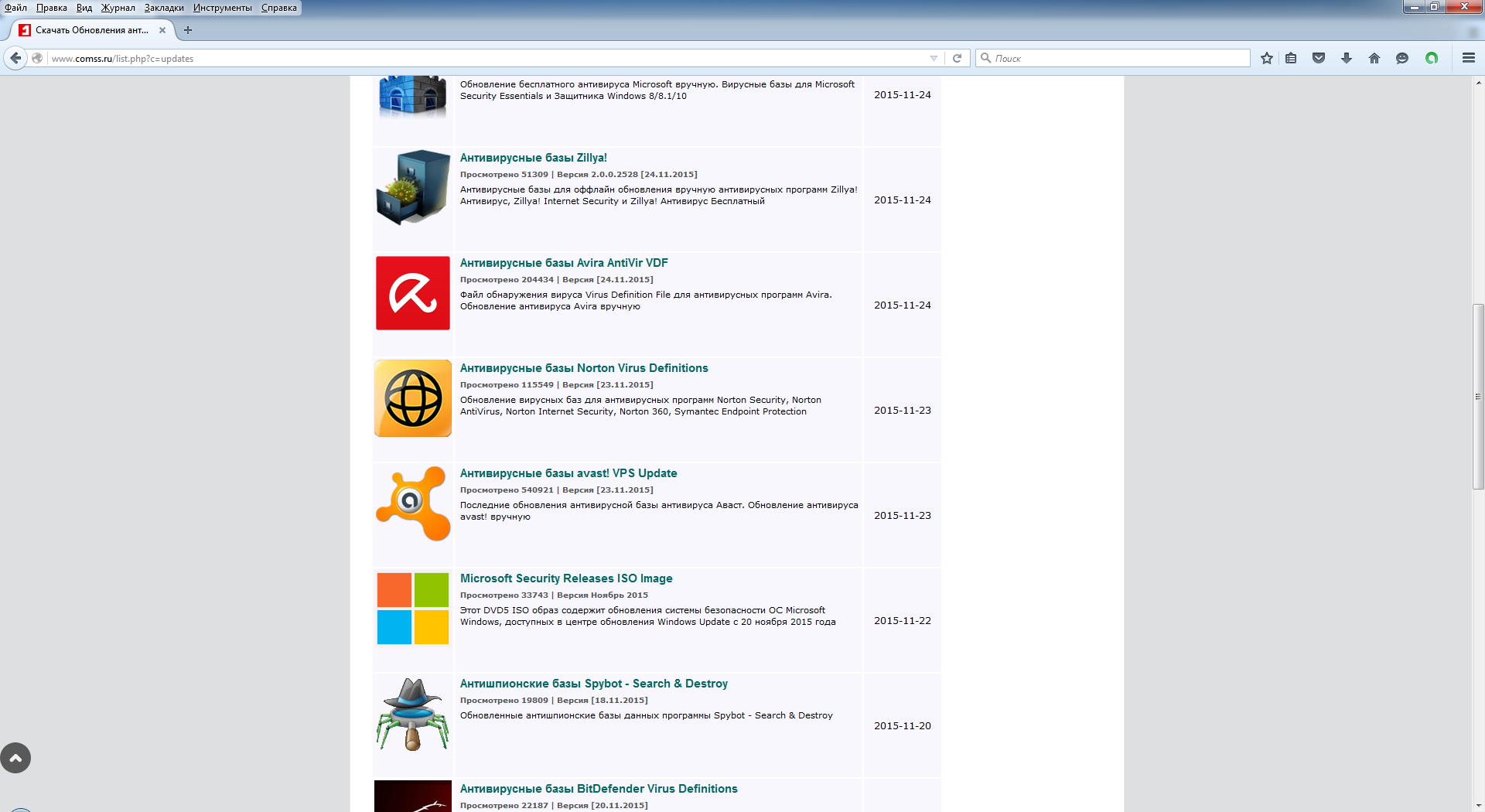
Task: Expand the URL bar history dropdown
Action: [x=934, y=58]
